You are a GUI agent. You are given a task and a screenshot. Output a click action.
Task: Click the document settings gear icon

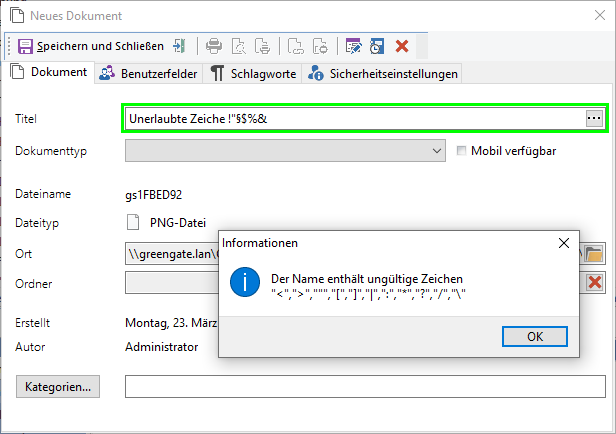click(x=320, y=46)
